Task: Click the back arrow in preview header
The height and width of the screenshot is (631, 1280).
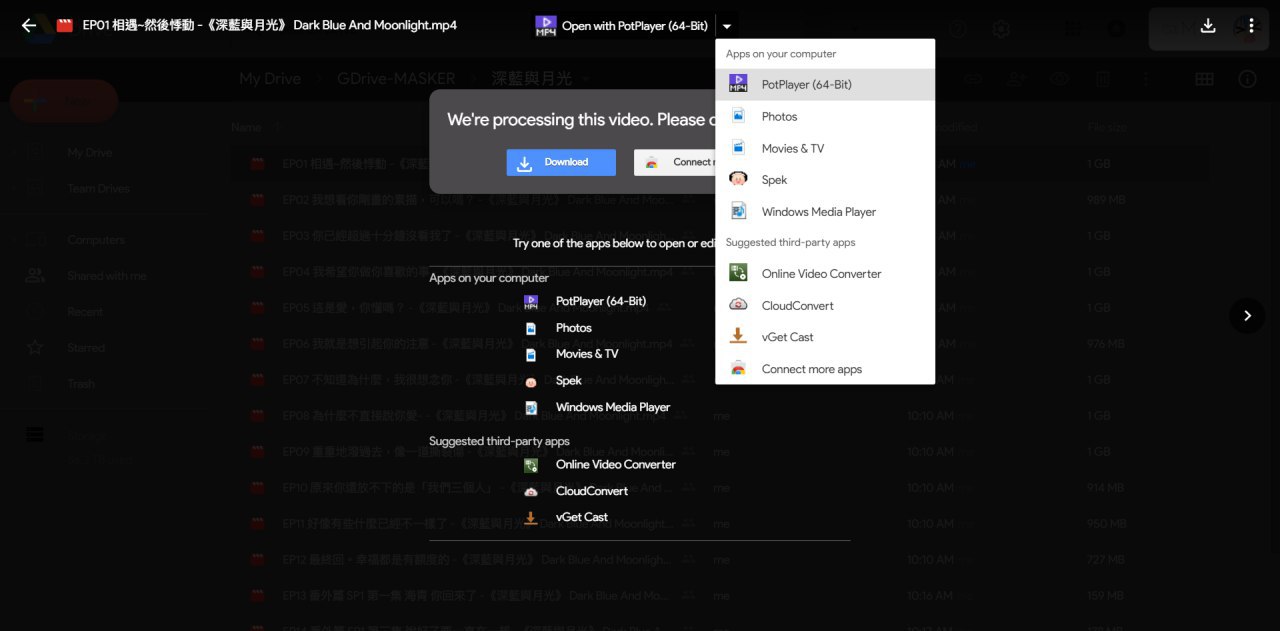Action: coord(29,26)
